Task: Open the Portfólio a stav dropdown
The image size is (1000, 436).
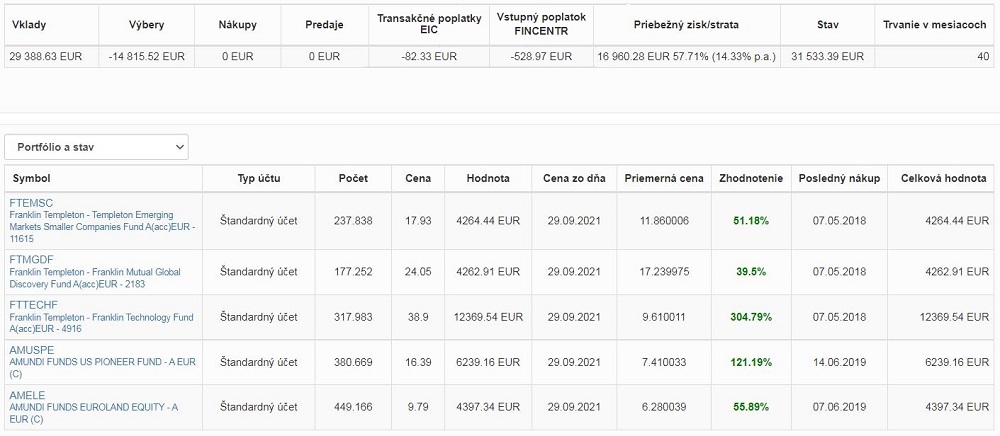Action: pyautogui.click(x=96, y=147)
